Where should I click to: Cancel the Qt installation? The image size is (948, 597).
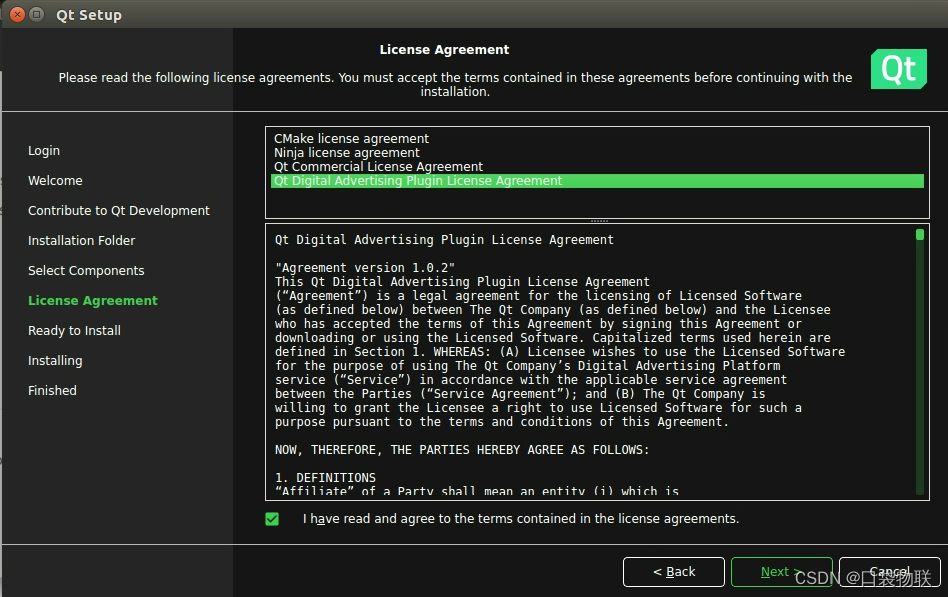pyautogui.click(x=889, y=572)
